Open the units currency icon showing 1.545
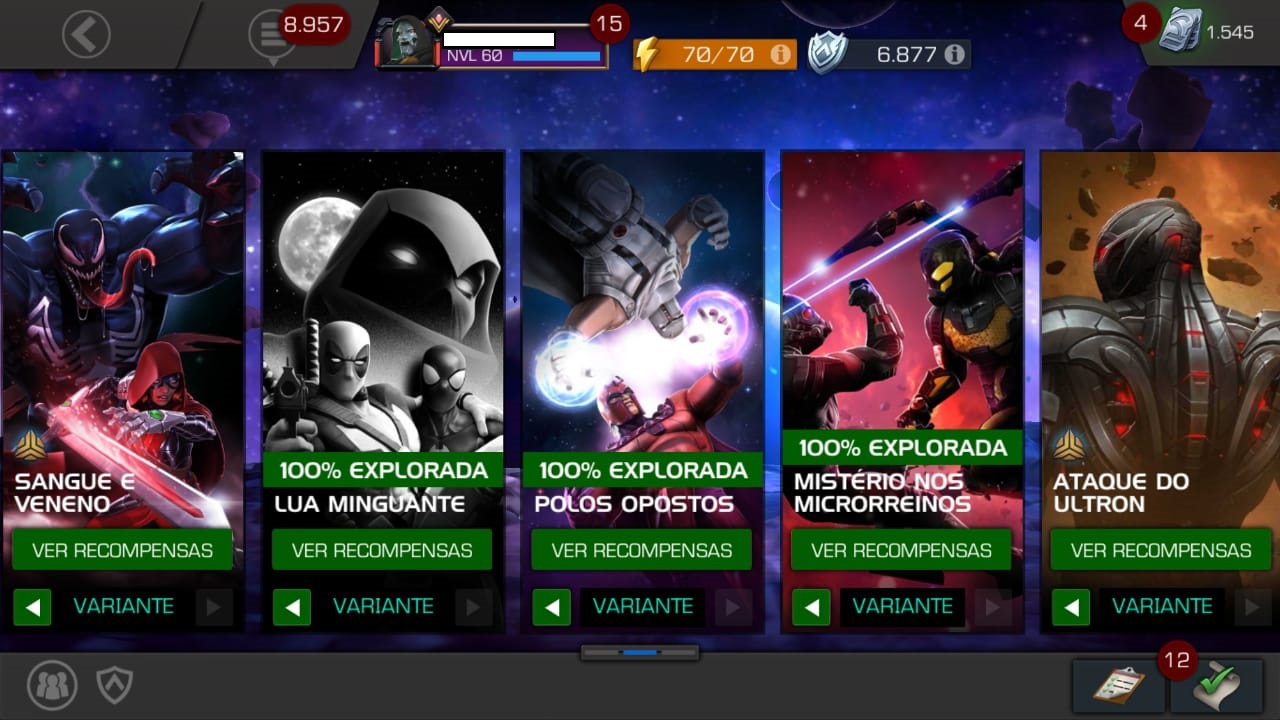 click(1180, 31)
